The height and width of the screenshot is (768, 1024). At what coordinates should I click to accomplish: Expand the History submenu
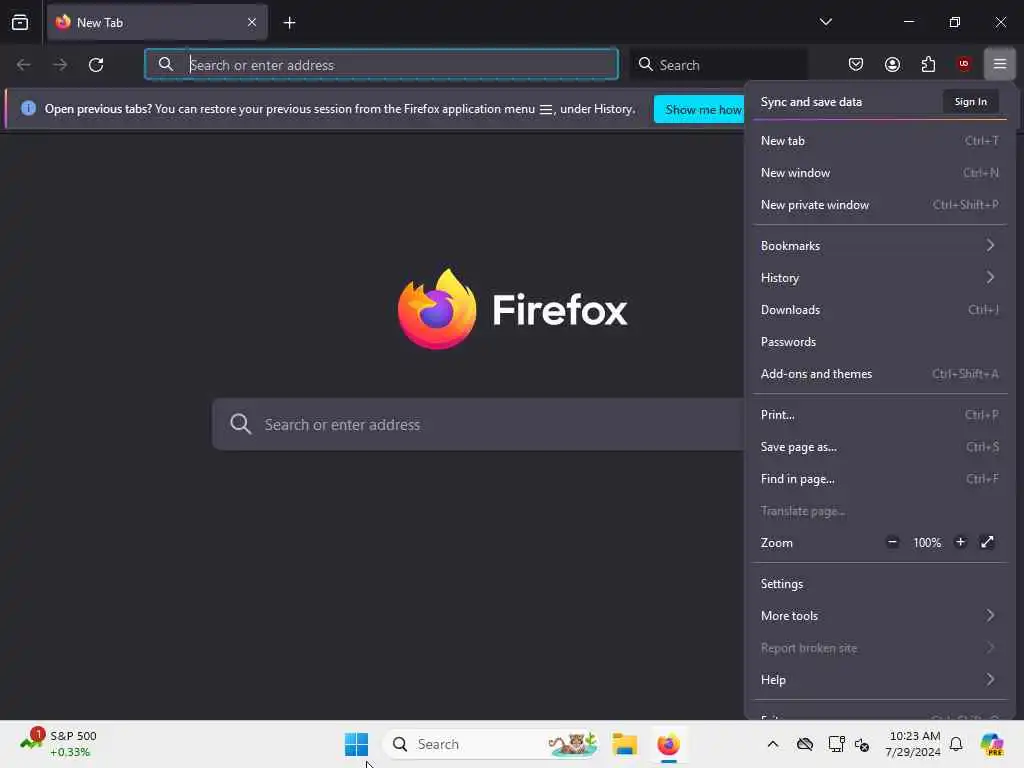(880, 278)
